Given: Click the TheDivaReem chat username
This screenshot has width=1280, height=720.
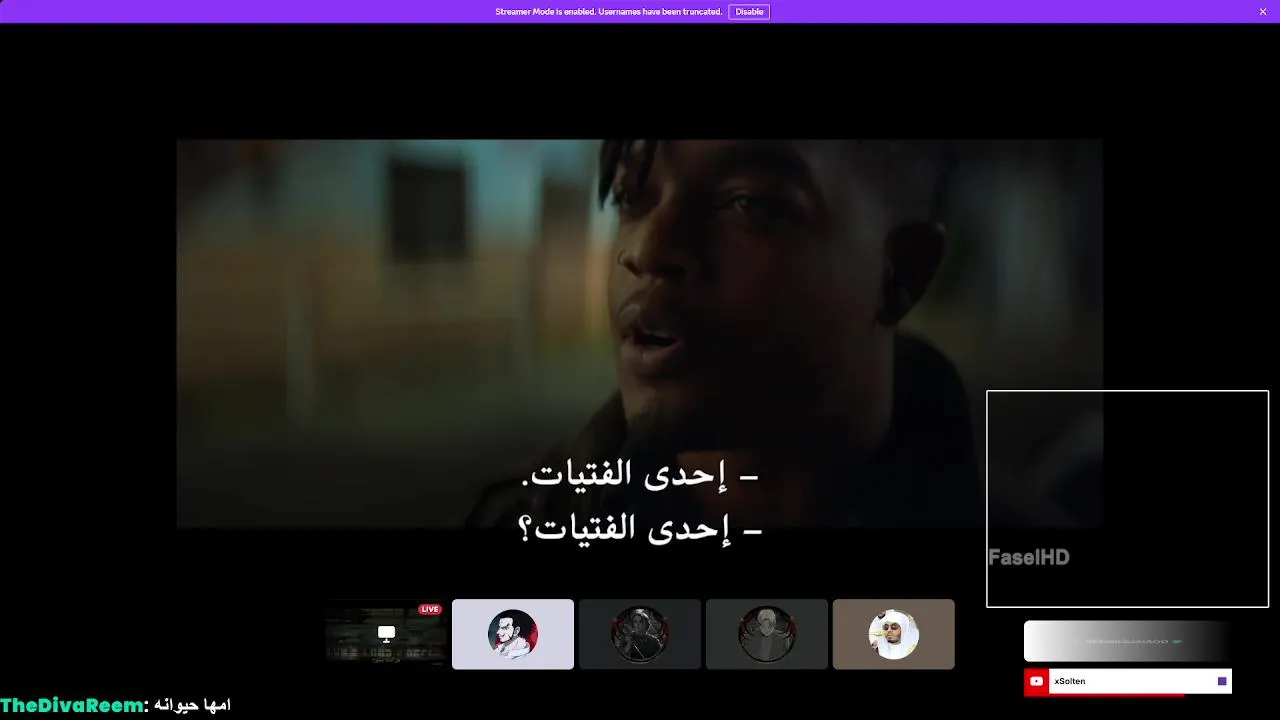Looking at the screenshot, I should point(72,706).
